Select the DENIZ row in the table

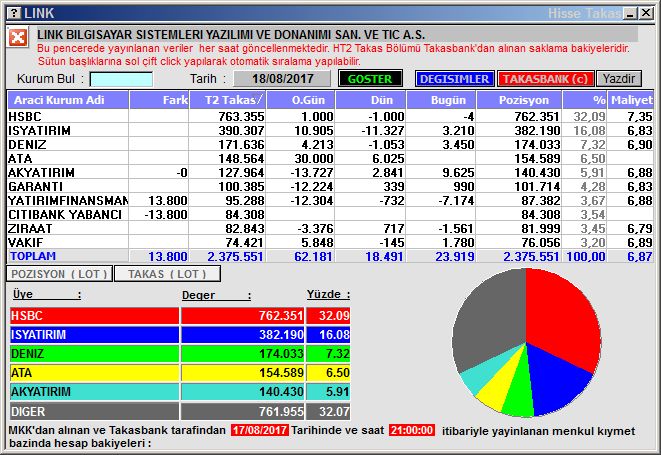330,144
